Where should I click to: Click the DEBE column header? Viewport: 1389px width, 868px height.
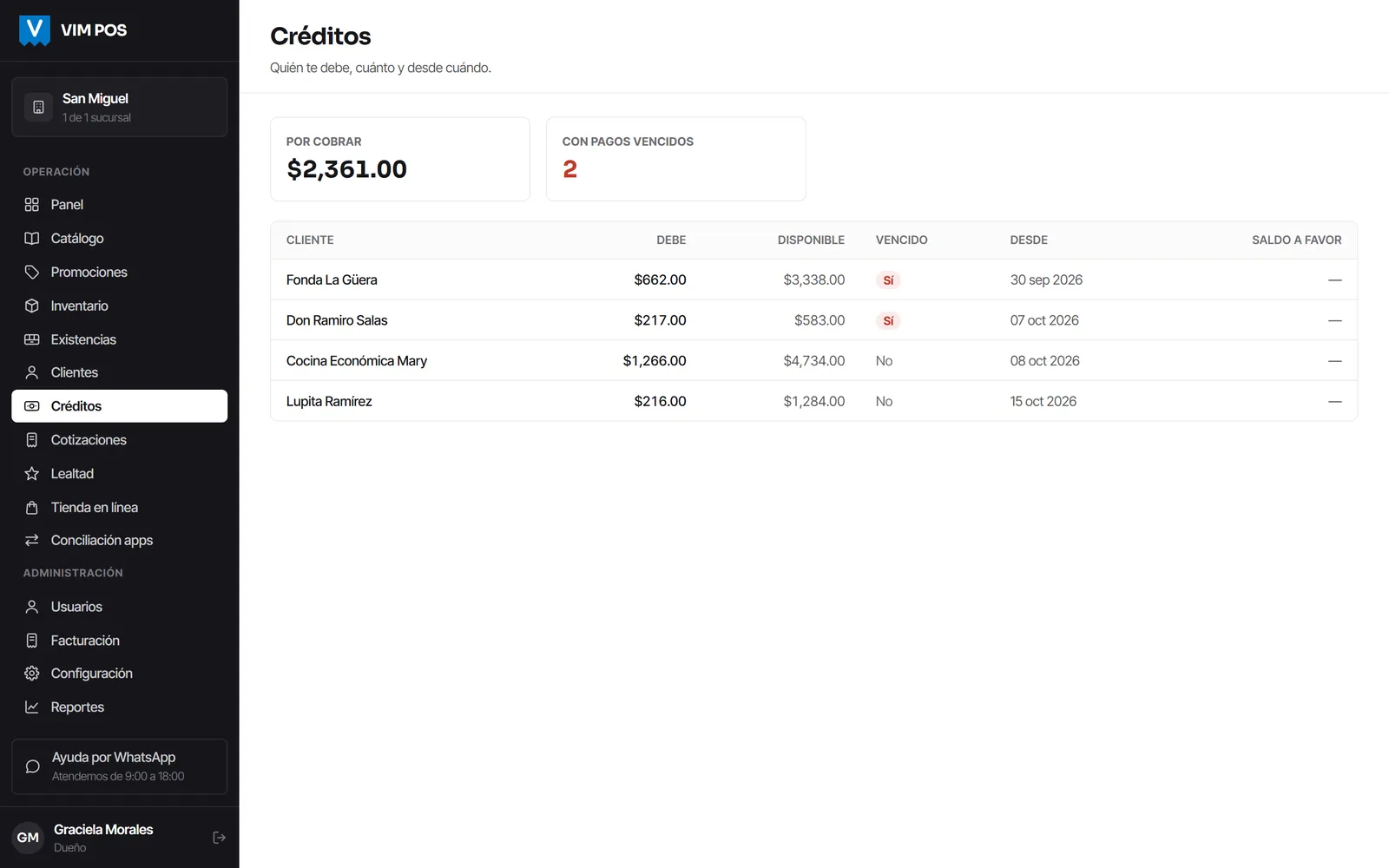click(x=671, y=240)
